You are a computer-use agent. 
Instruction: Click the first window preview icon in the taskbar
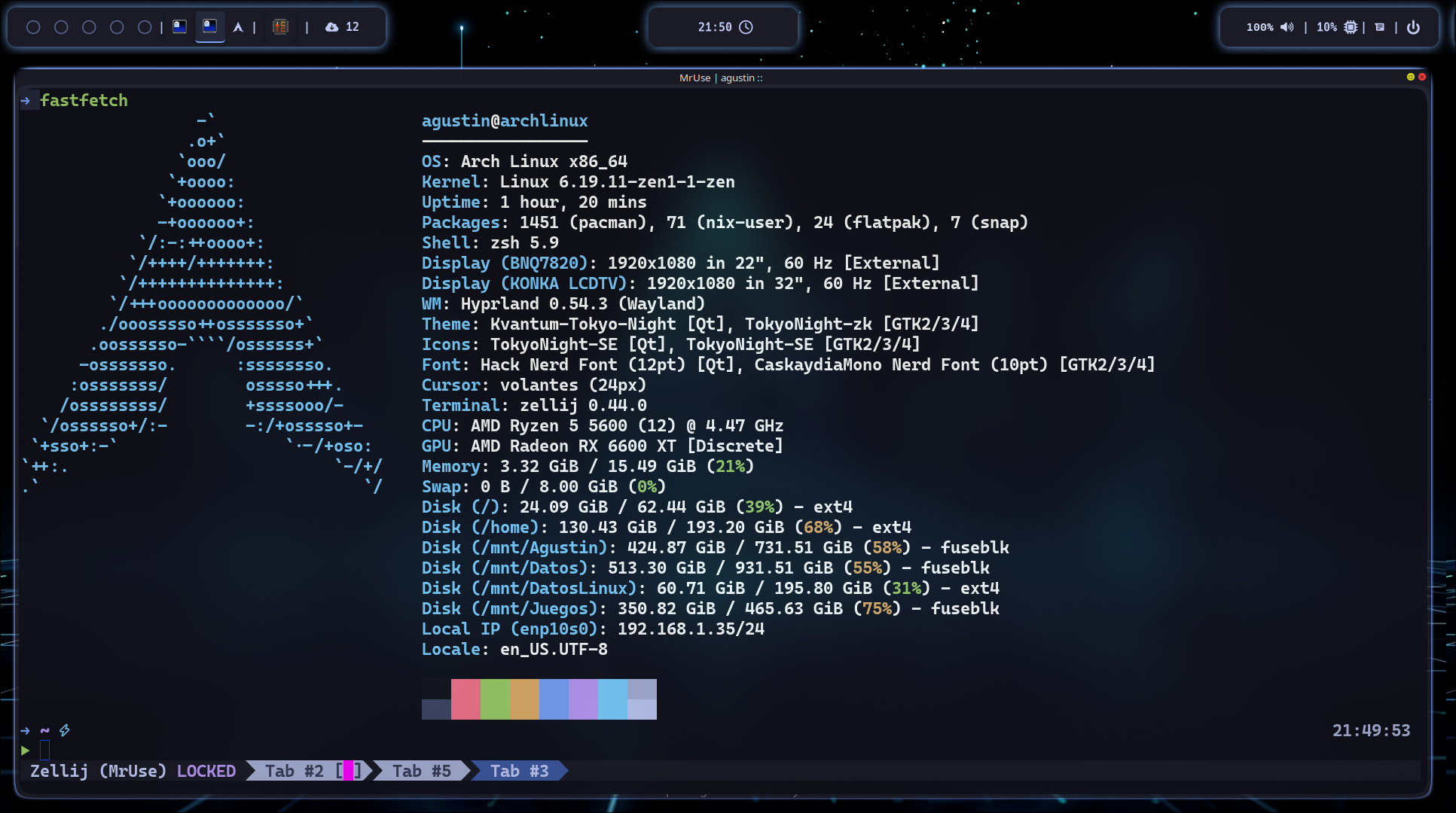[x=179, y=26]
